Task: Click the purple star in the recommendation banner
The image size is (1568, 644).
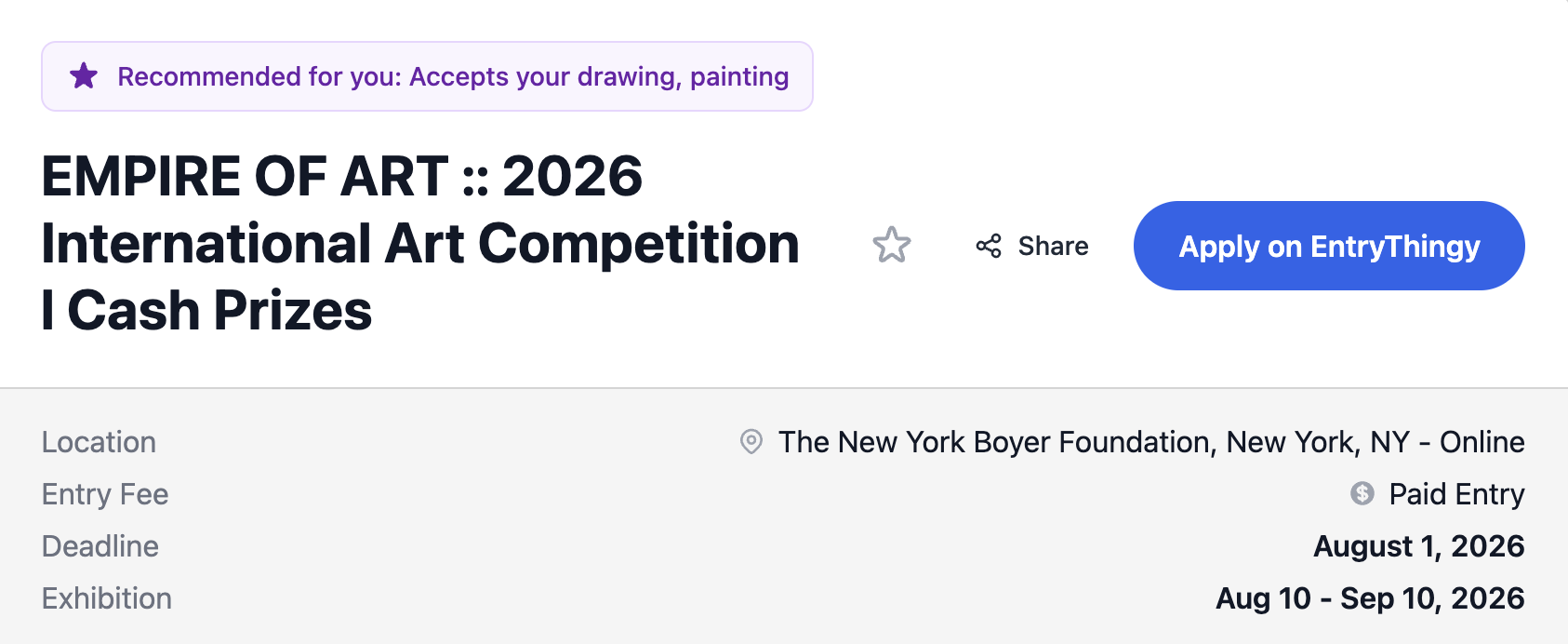Action: point(84,76)
